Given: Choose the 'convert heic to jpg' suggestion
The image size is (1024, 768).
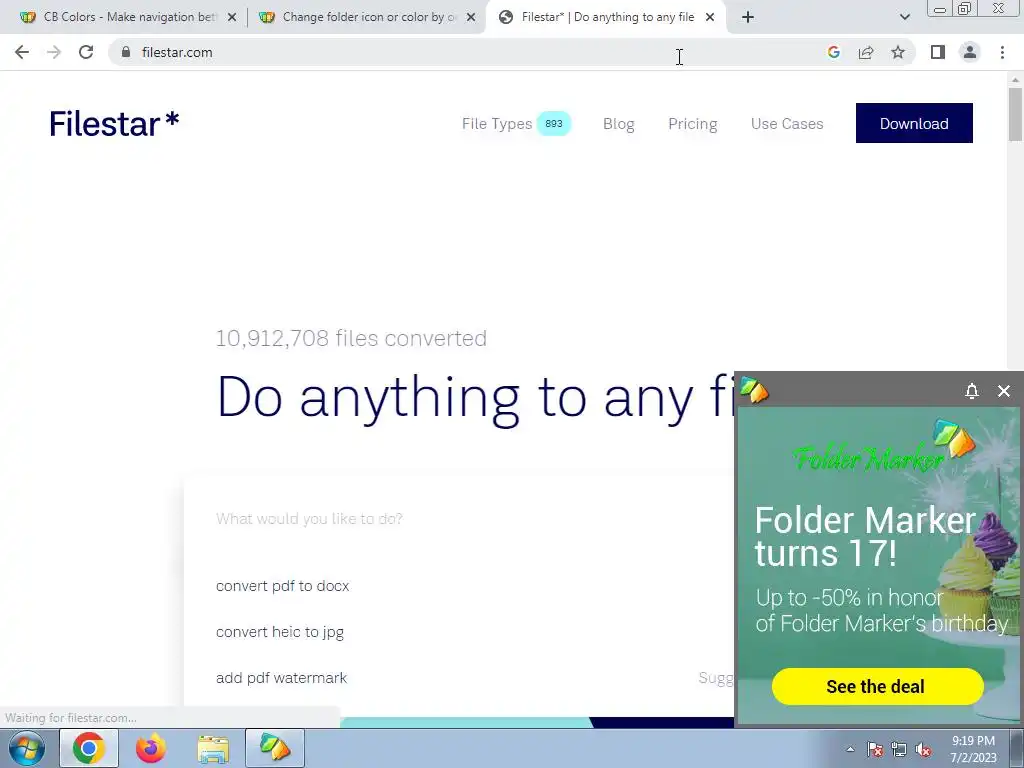Looking at the screenshot, I should 280,632.
